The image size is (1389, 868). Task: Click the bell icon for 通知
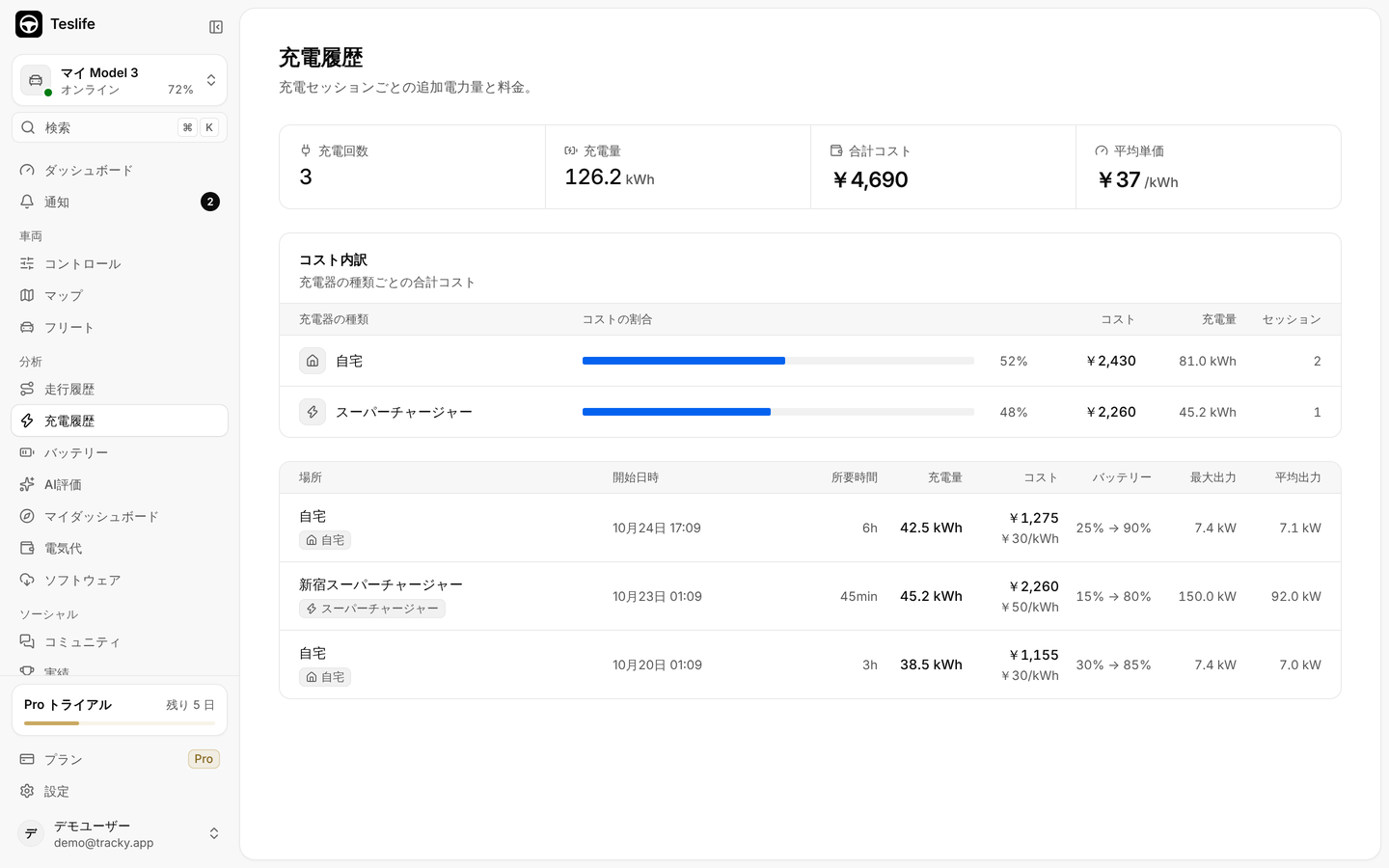(x=27, y=202)
